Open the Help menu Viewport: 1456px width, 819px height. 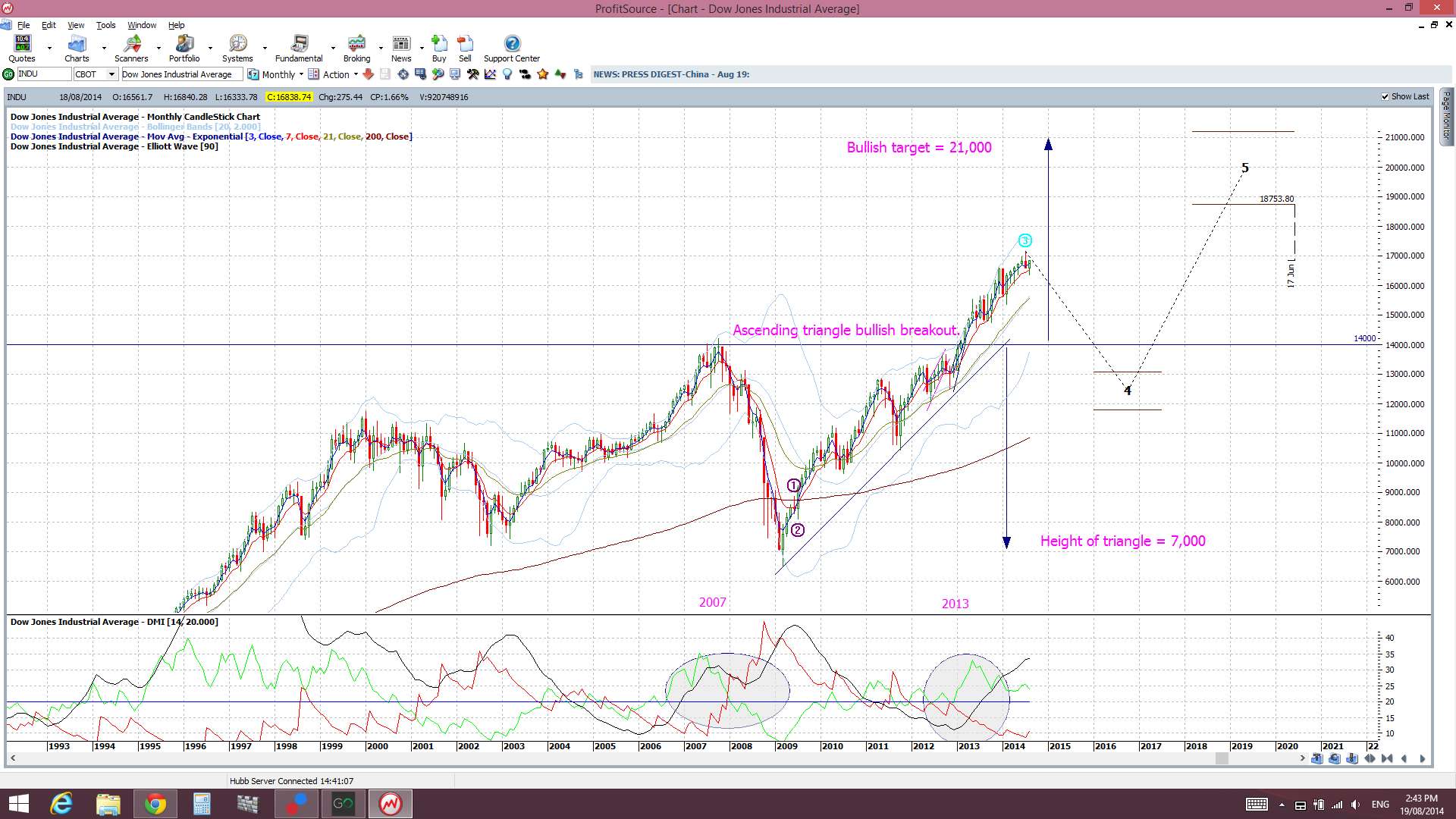pyautogui.click(x=176, y=25)
